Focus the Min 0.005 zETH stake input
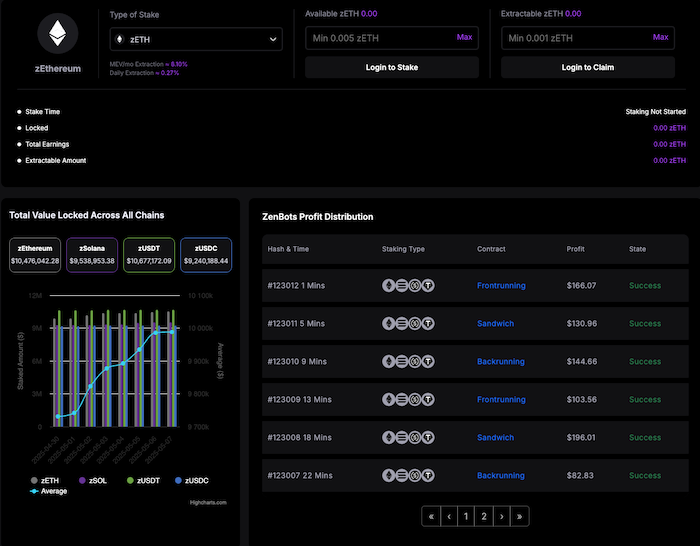The height and width of the screenshot is (546, 700). 392,38
